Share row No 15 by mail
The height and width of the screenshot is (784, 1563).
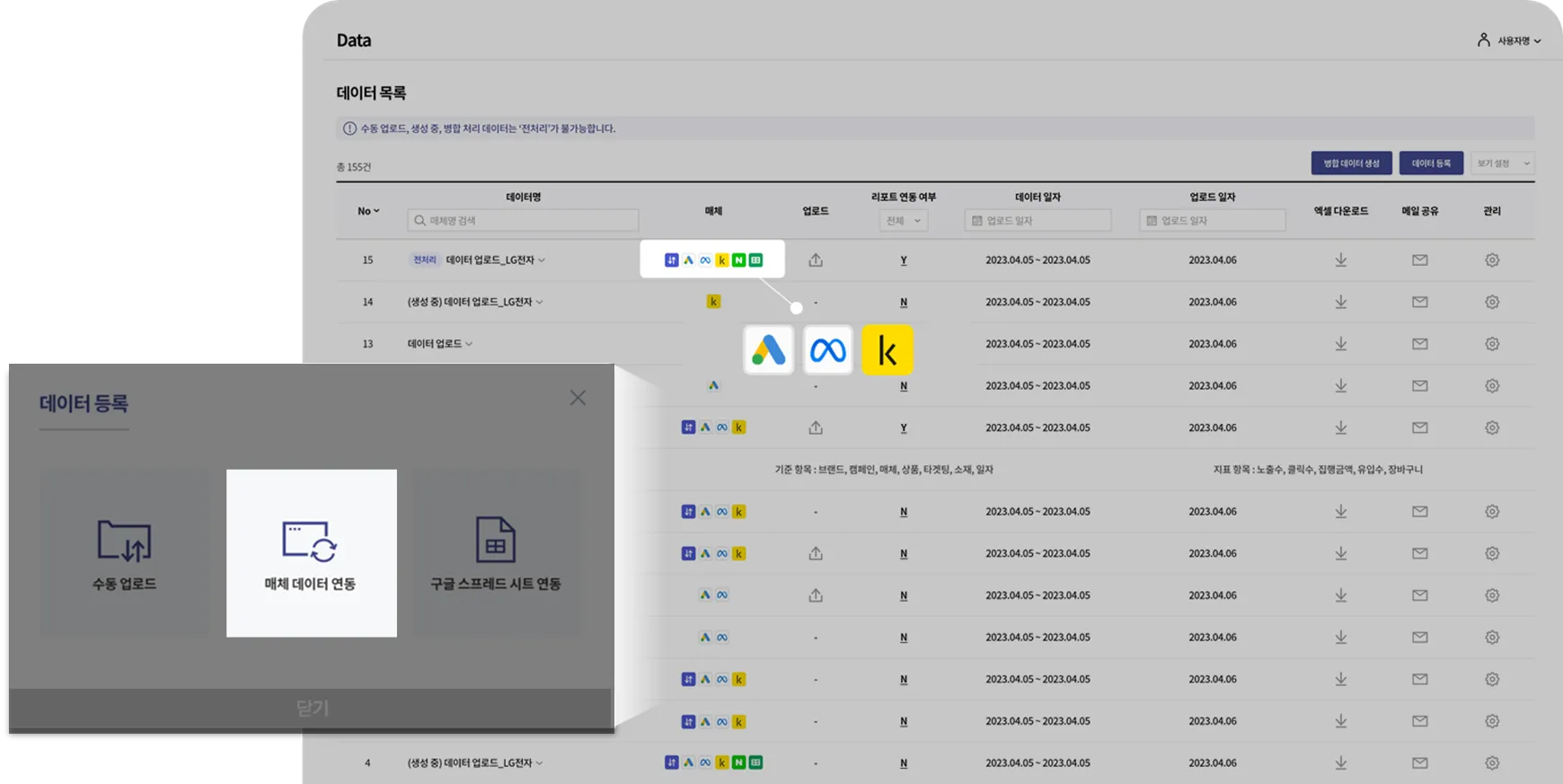pos(1419,260)
